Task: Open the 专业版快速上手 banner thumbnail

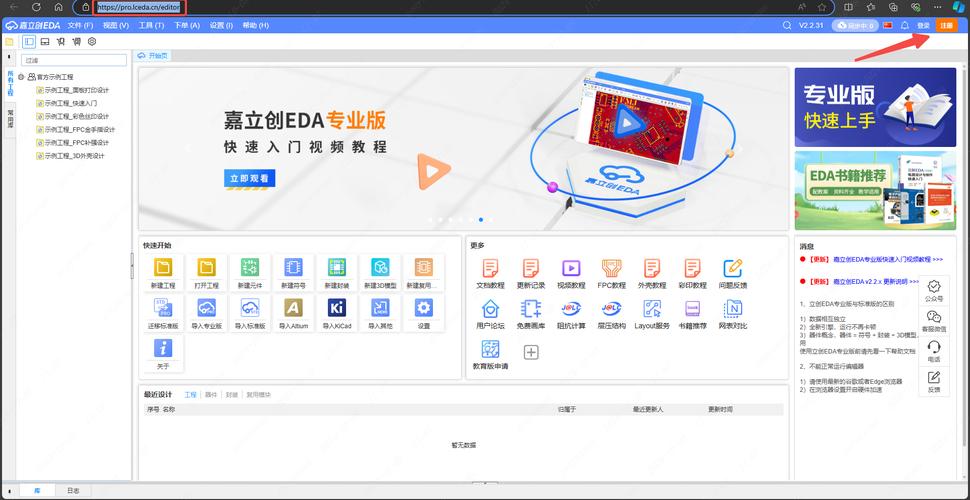Action: [875, 108]
